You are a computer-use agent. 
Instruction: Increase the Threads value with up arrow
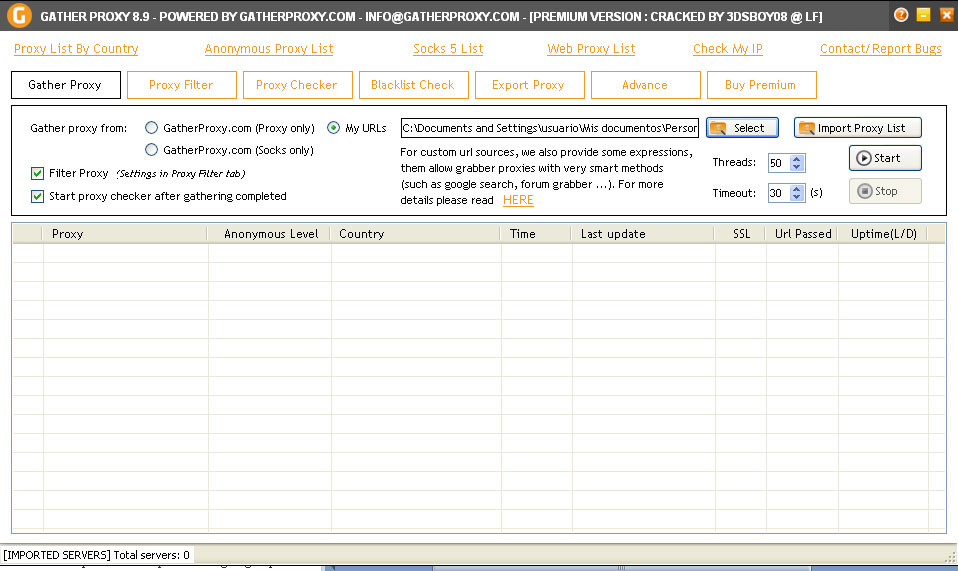click(x=796, y=159)
